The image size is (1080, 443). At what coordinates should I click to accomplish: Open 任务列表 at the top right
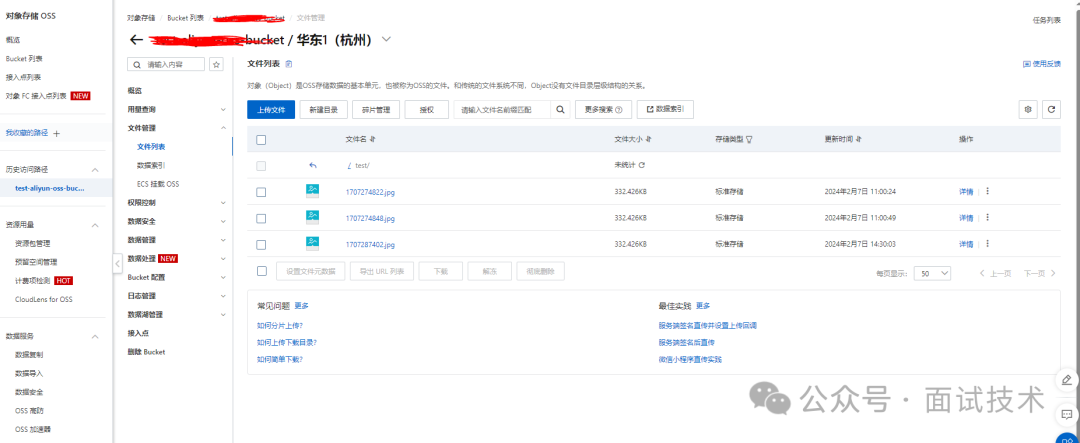coord(1047,21)
